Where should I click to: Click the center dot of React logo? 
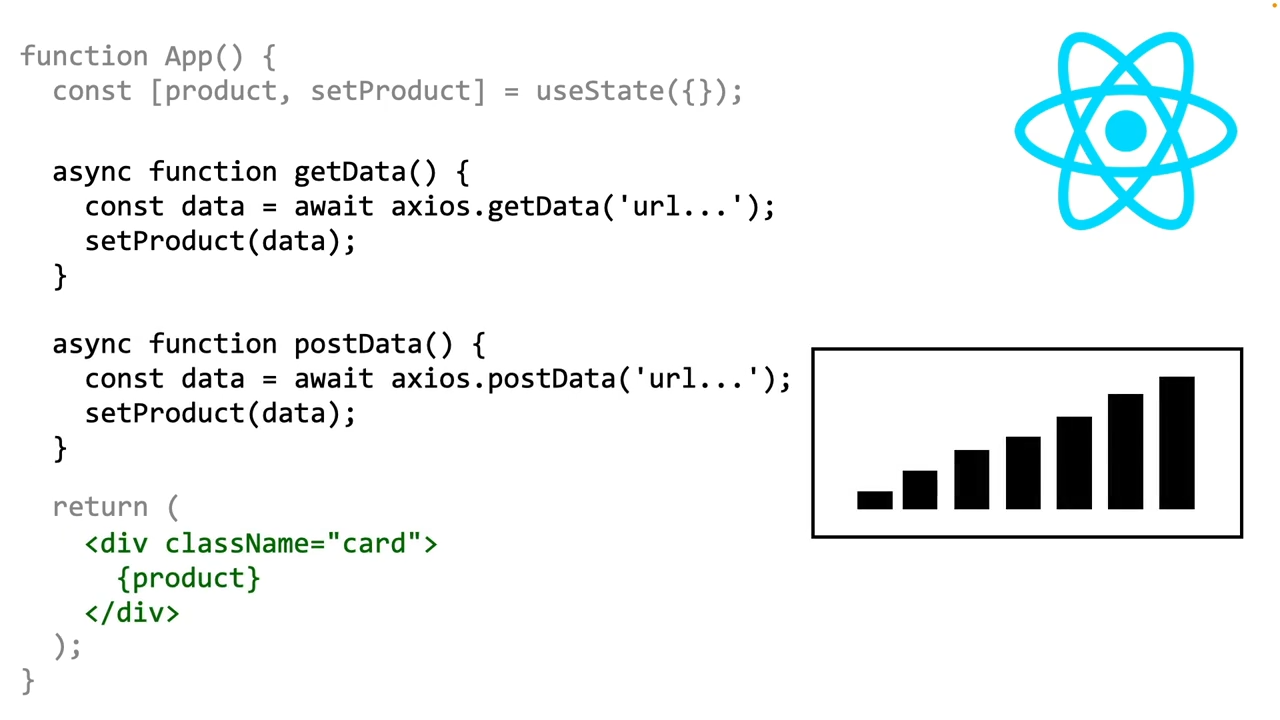click(x=1126, y=132)
